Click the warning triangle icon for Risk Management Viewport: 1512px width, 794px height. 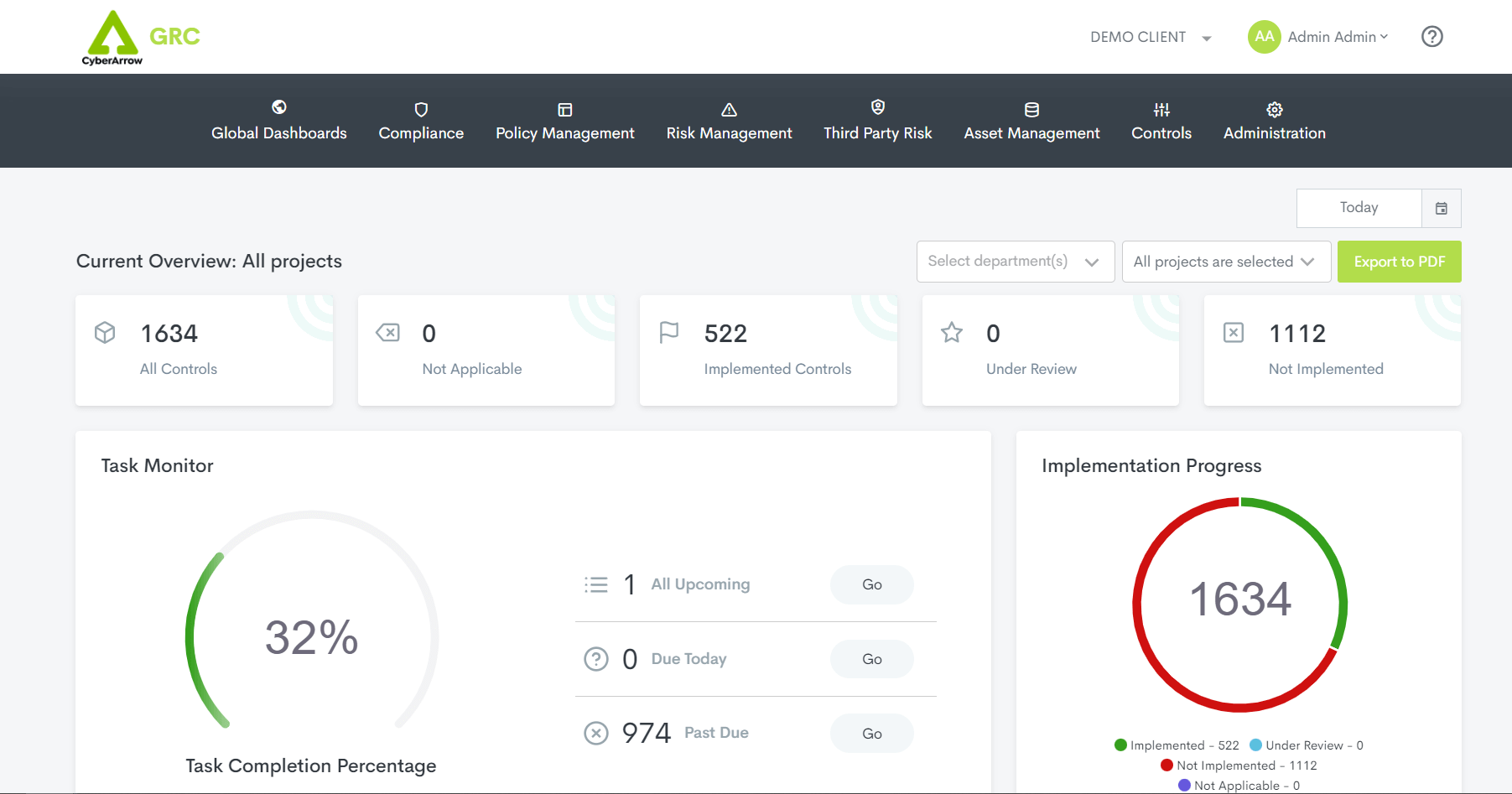[x=729, y=109]
